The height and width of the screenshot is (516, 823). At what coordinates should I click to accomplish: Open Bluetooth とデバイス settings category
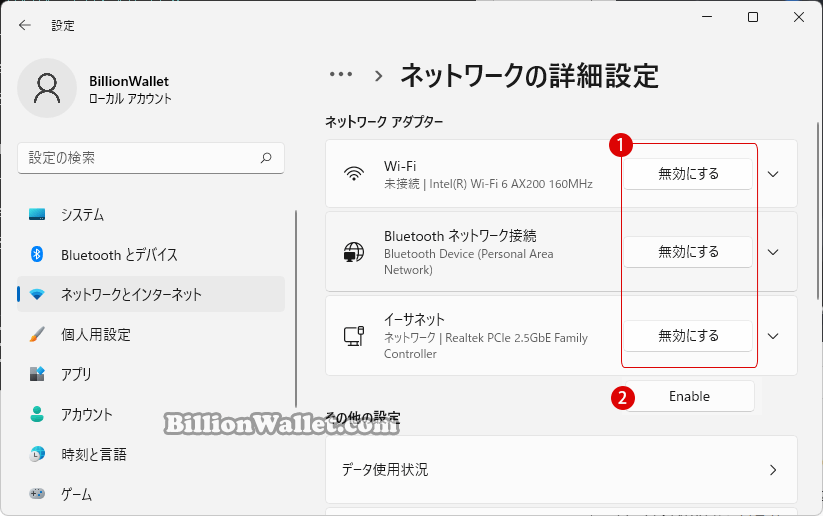[x=151, y=255]
